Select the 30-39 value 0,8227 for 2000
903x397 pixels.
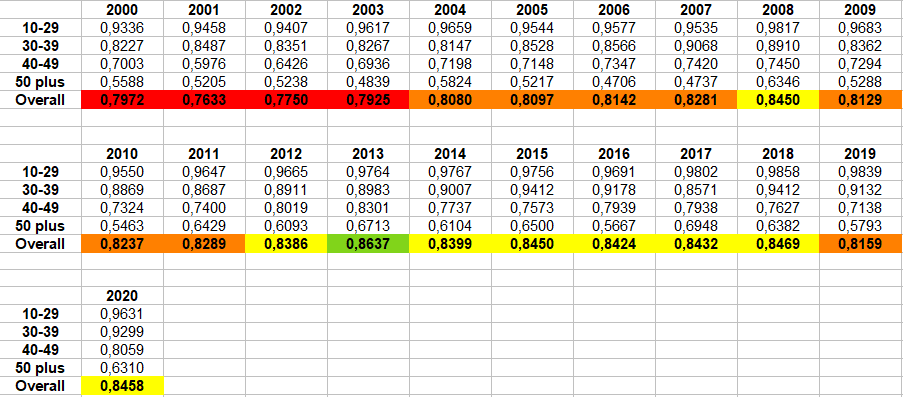(122, 46)
